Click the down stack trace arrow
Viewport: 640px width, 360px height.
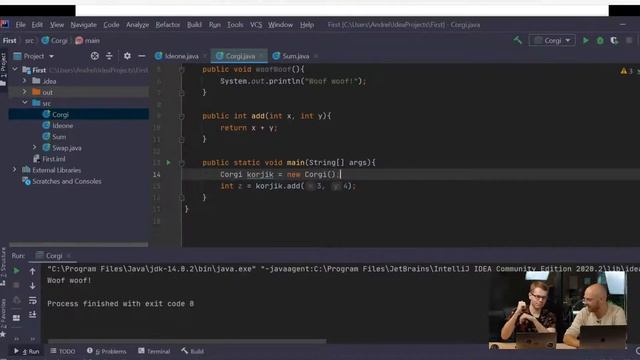(x=32, y=286)
